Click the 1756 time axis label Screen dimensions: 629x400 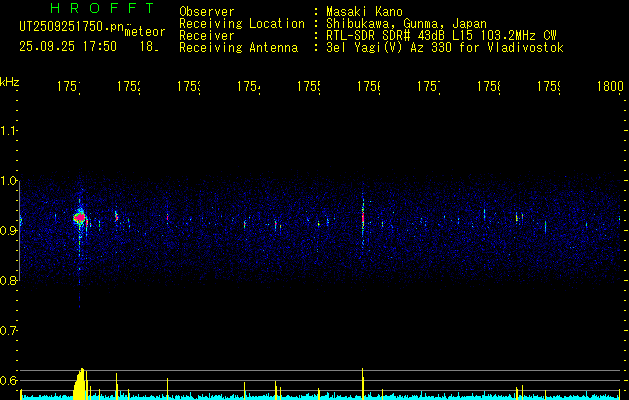[x=369, y=86]
